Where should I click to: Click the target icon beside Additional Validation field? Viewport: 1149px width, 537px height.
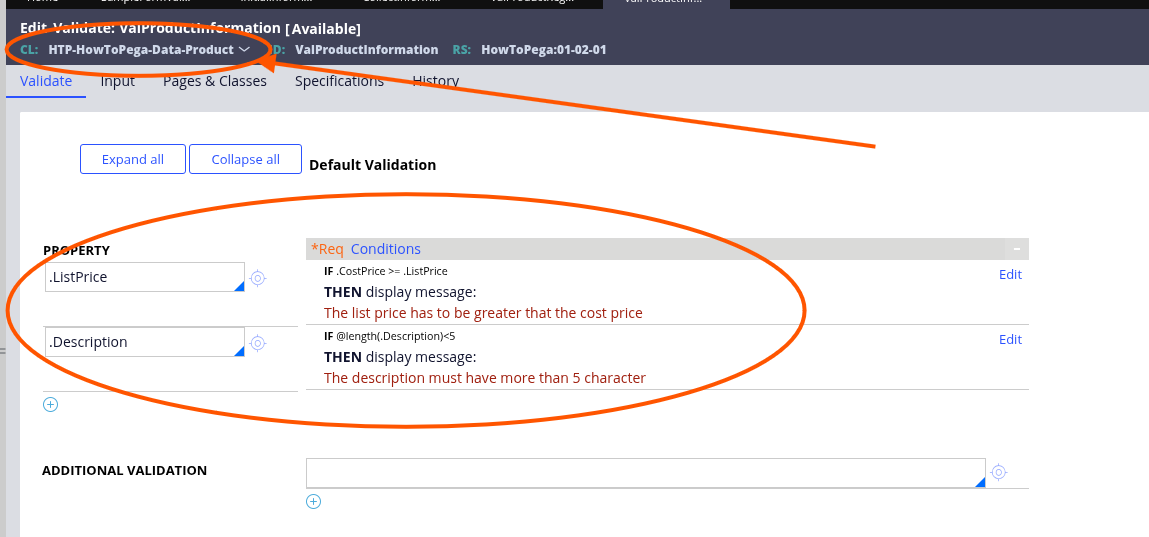click(x=997, y=472)
